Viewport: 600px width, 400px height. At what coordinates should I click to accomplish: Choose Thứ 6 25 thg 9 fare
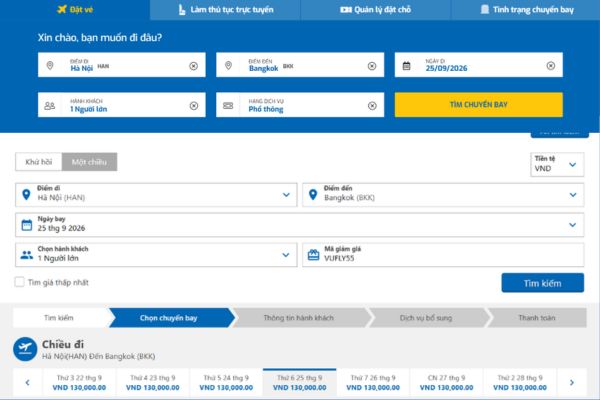(300, 382)
